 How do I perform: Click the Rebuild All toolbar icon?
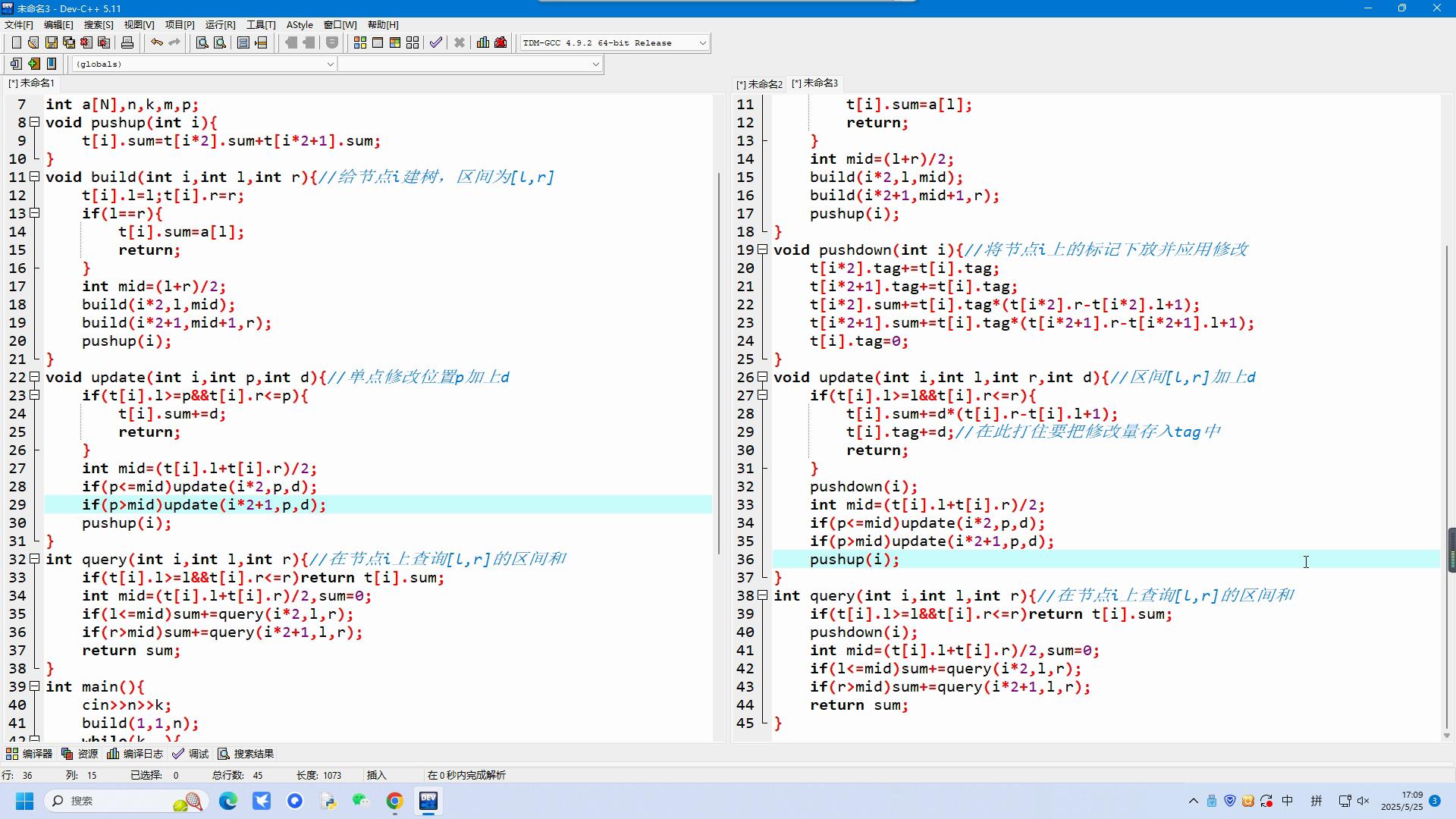(x=413, y=43)
